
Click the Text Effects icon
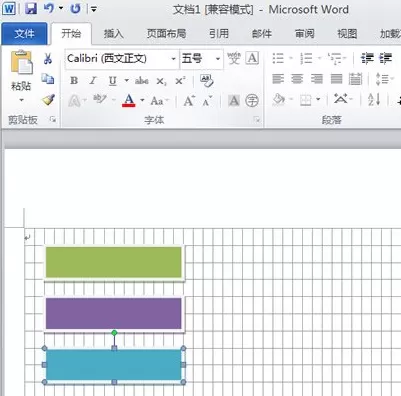[x=74, y=100]
